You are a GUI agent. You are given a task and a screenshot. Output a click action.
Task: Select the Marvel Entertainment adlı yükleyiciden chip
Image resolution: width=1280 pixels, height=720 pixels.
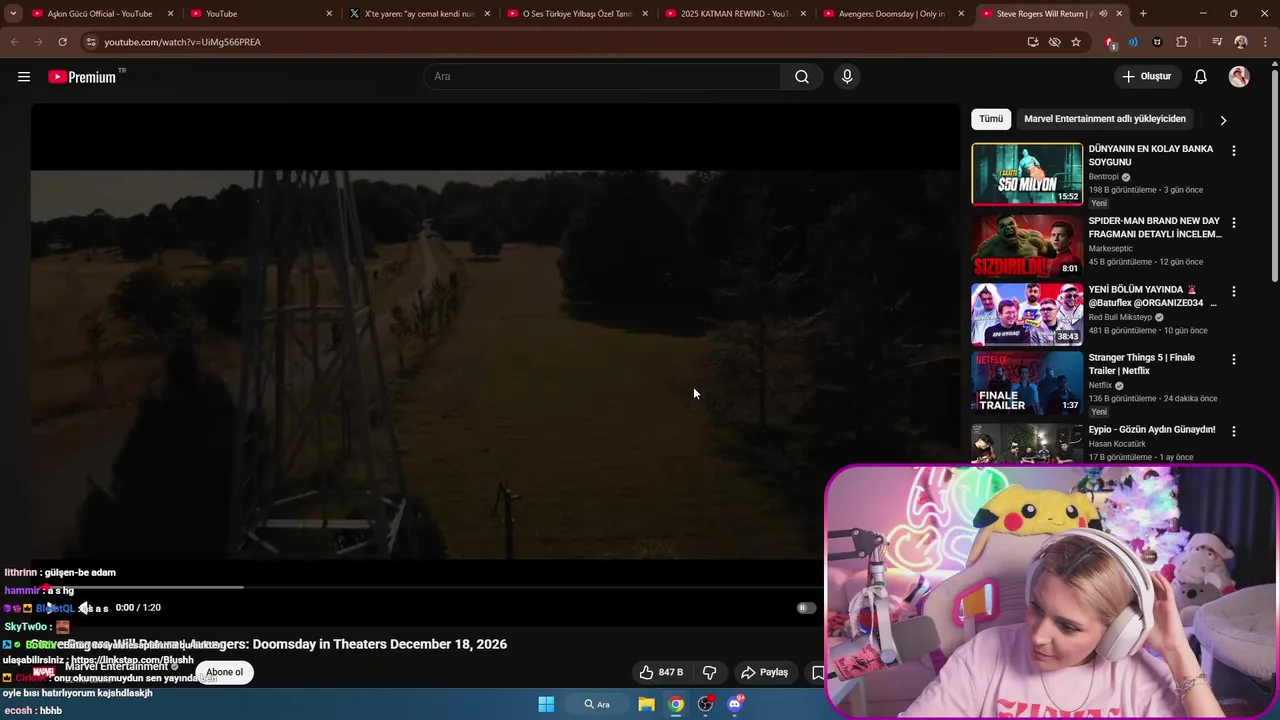coord(1105,119)
